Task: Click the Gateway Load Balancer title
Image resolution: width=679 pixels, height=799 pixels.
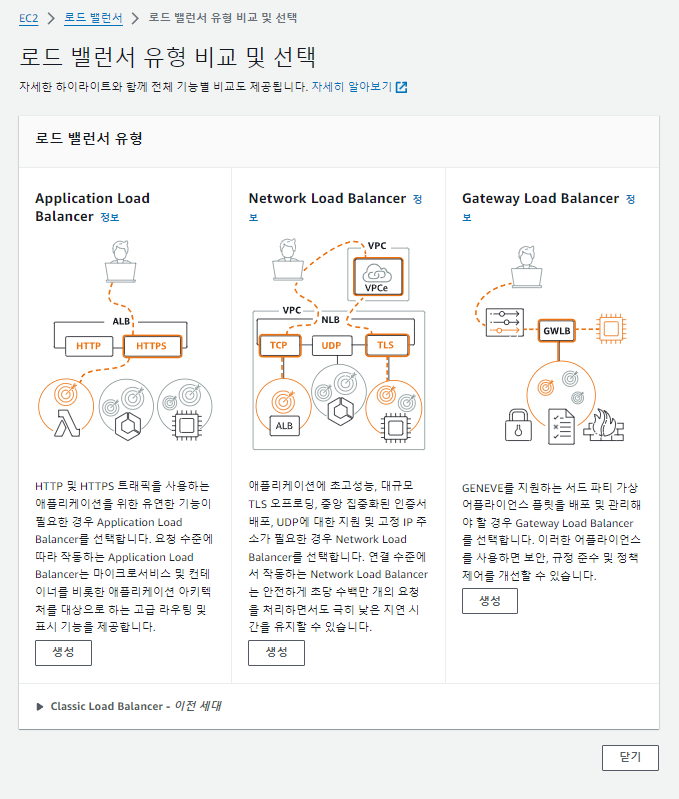Action: coord(540,198)
